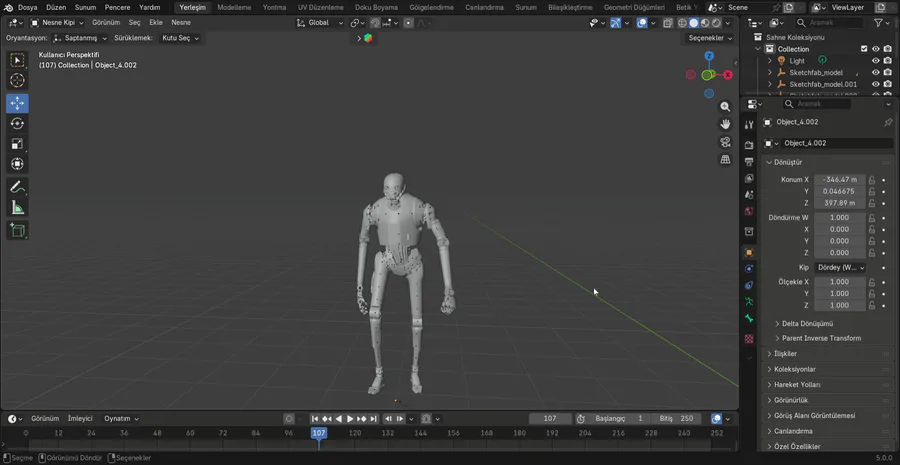Open Seçenekler options dropdown
900x465 pixels.
(x=710, y=38)
